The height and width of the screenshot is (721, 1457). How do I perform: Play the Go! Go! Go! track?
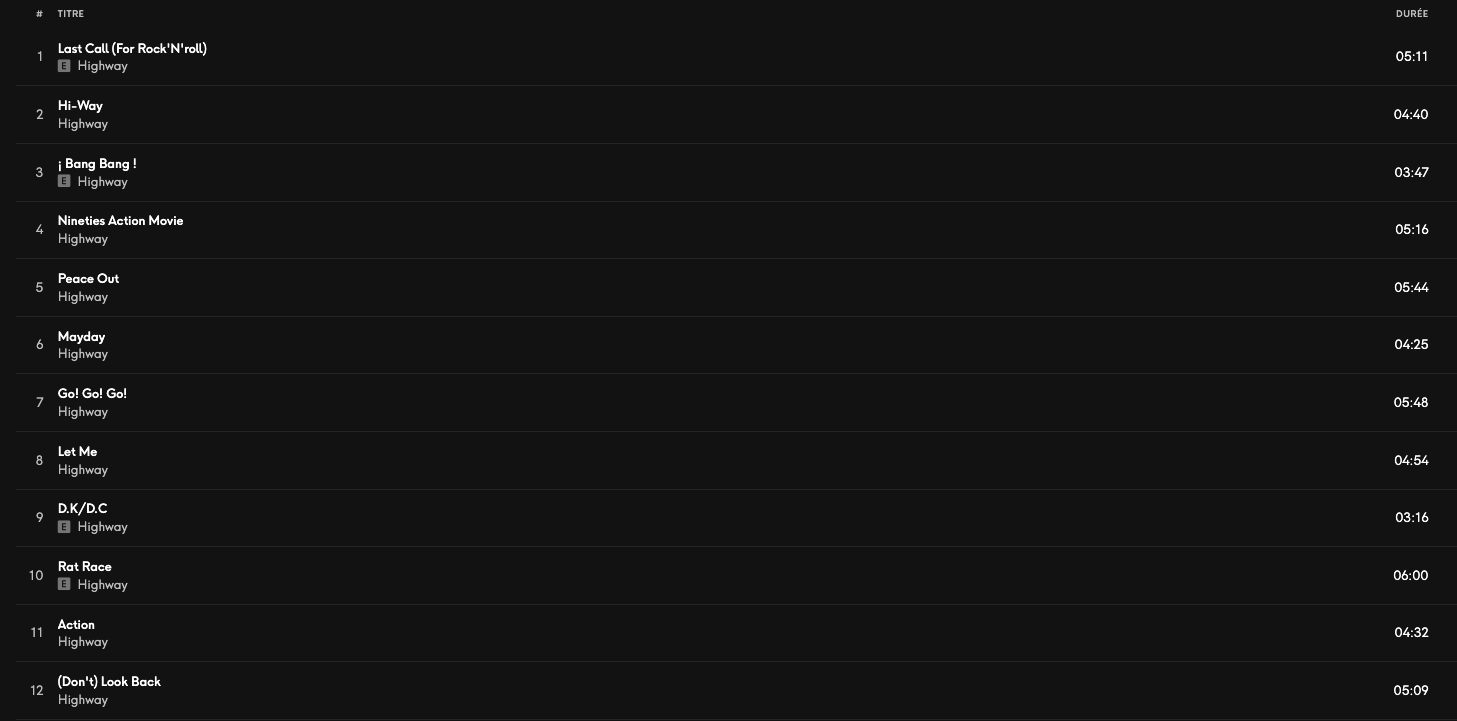click(92, 394)
